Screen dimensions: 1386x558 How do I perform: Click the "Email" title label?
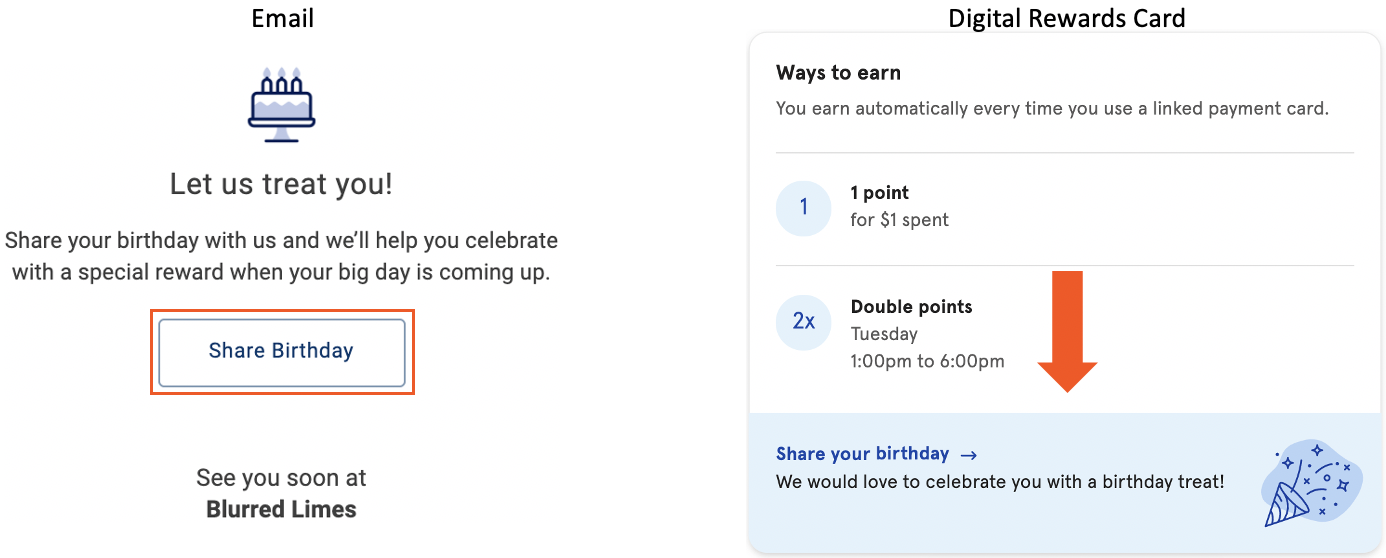pyautogui.click(x=282, y=18)
